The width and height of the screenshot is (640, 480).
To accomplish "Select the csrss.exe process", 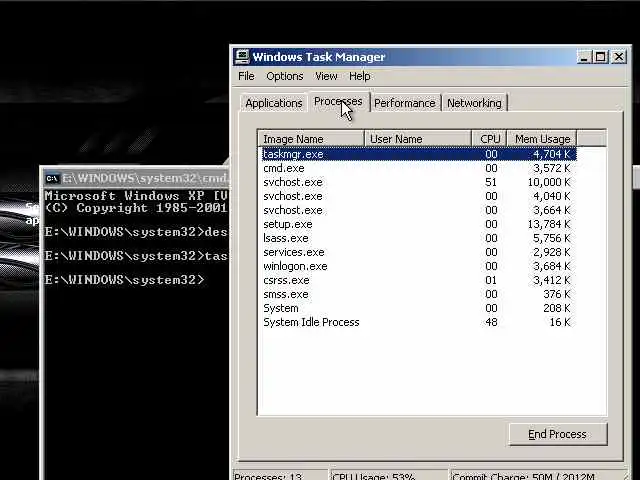I will click(x=418, y=280).
